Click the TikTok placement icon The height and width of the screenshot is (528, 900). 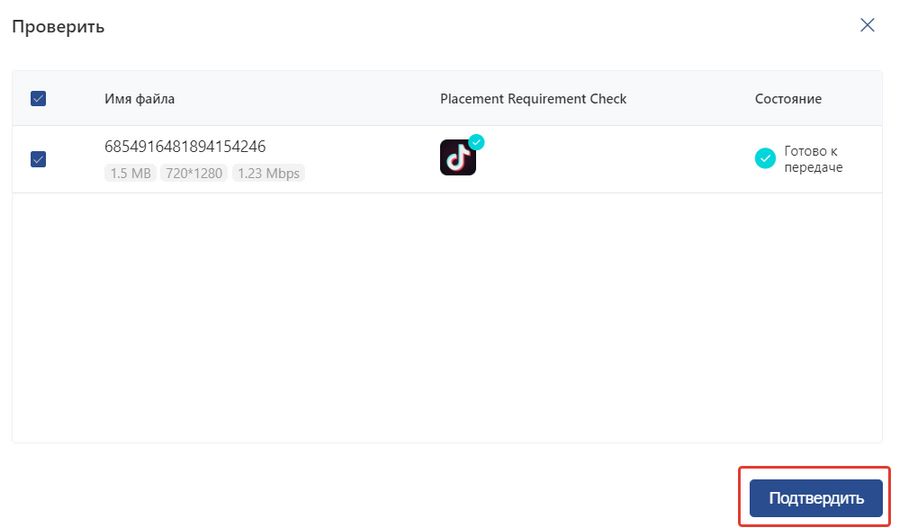click(x=458, y=157)
